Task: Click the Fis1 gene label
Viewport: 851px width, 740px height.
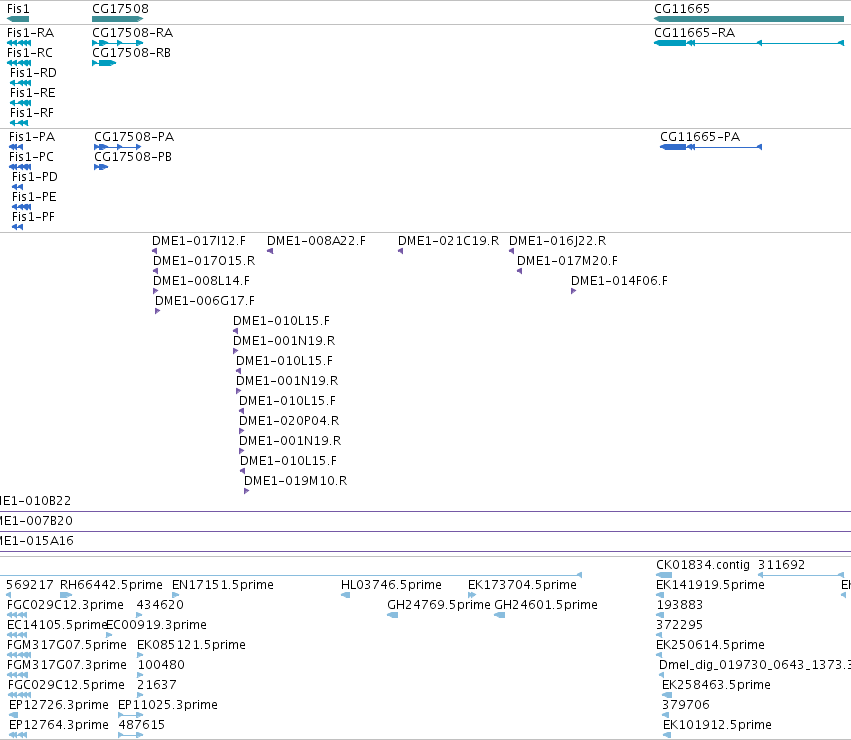Action: 18,9
